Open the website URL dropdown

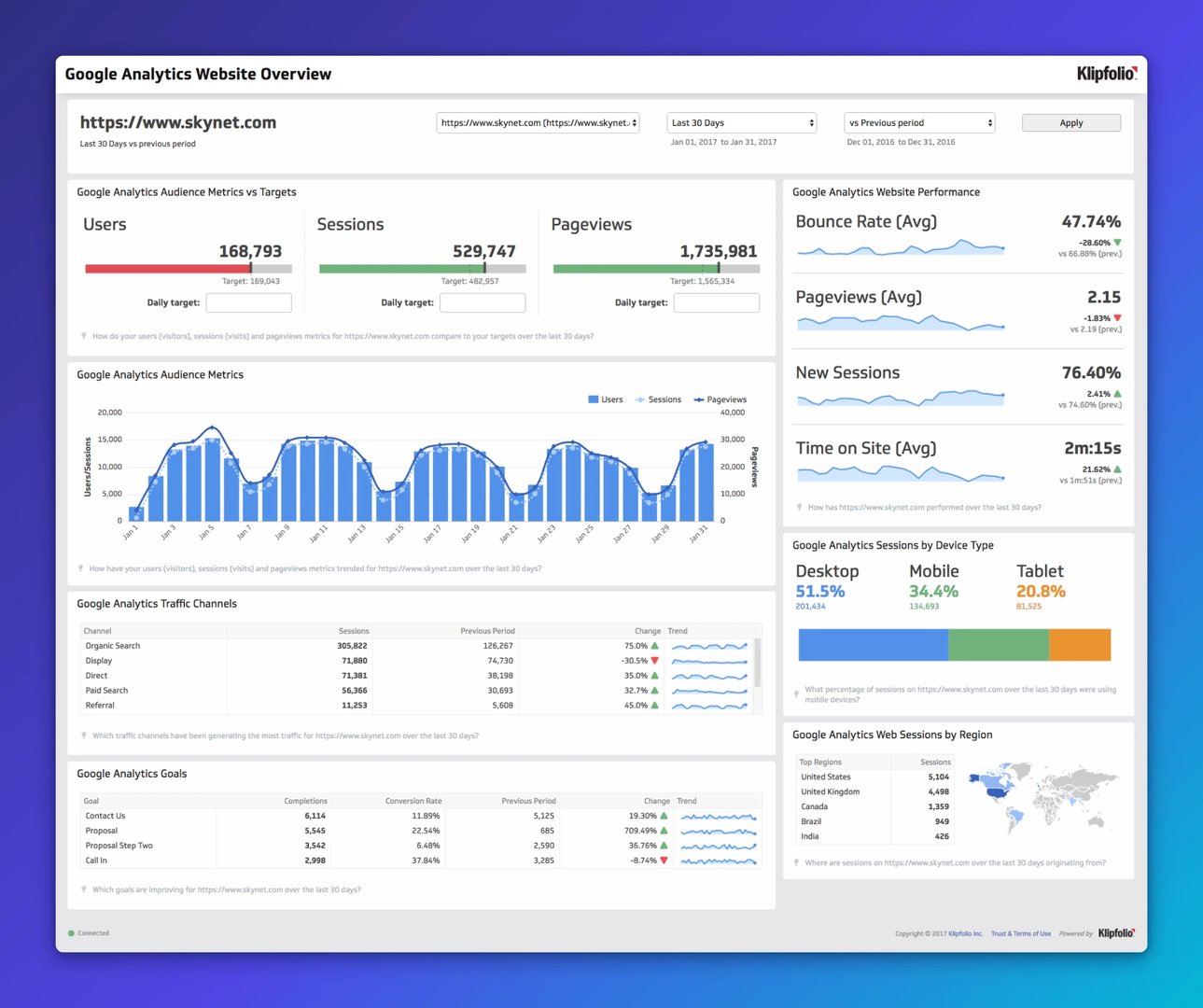point(538,123)
